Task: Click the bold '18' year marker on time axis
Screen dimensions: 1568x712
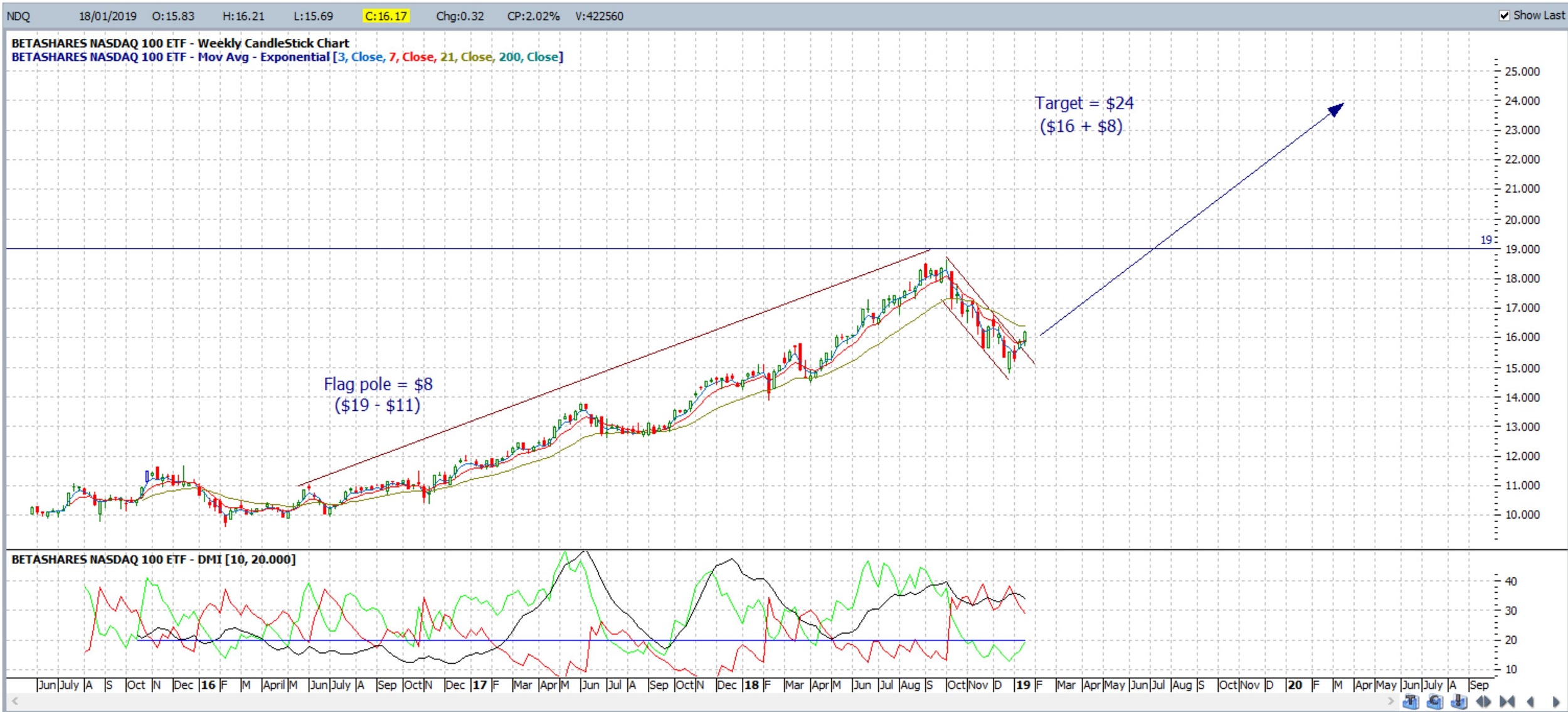Action: pyautogui.click(x=751, y=685)
